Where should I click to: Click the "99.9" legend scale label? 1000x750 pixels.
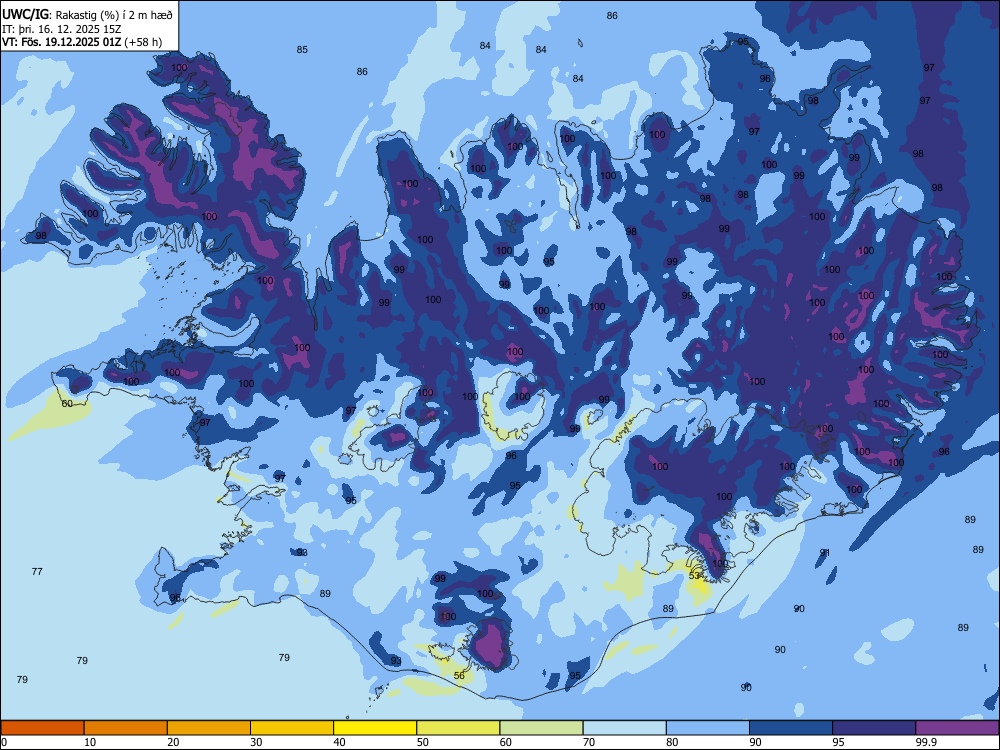point(926,742)
